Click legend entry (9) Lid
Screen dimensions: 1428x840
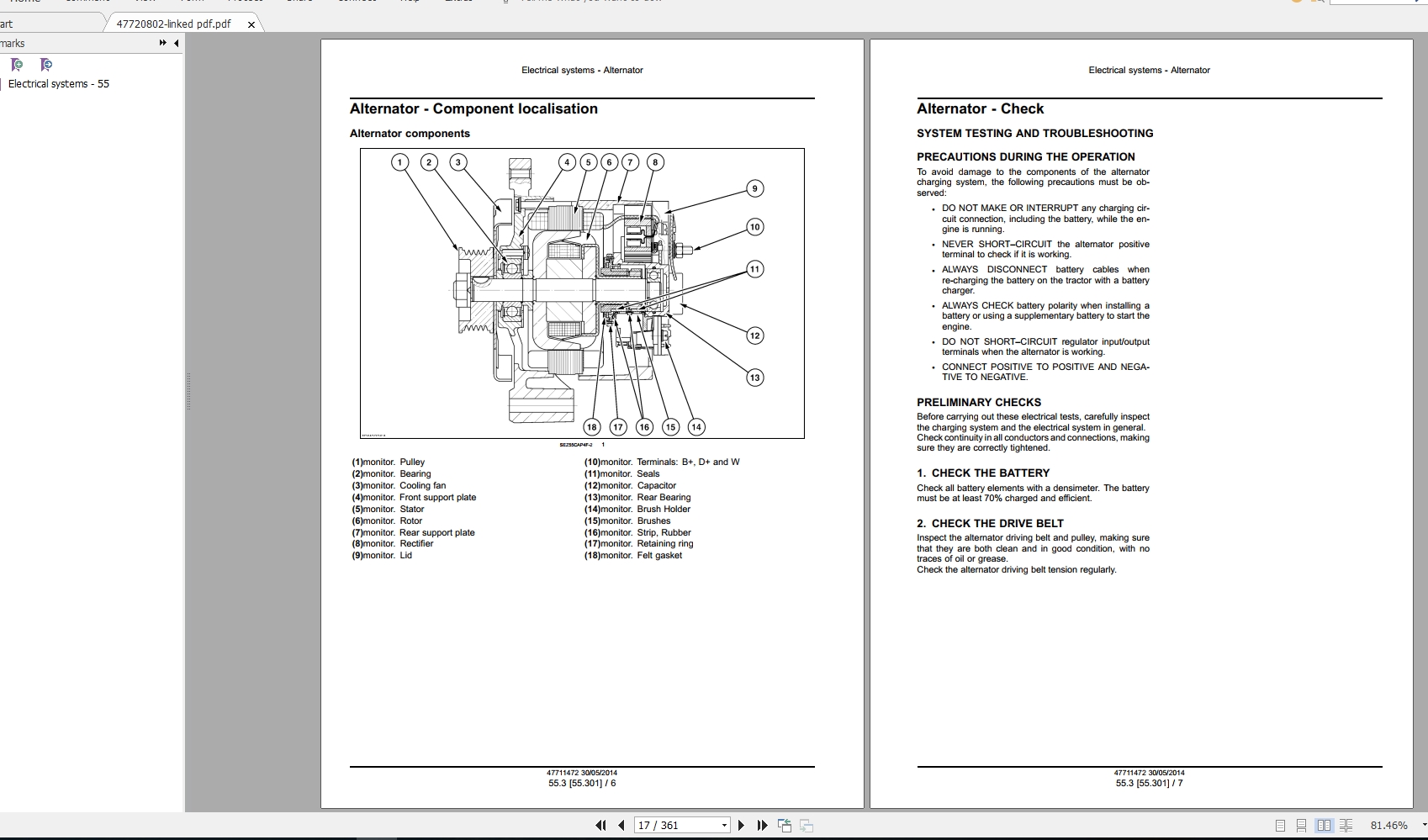(x=382, y=556)
